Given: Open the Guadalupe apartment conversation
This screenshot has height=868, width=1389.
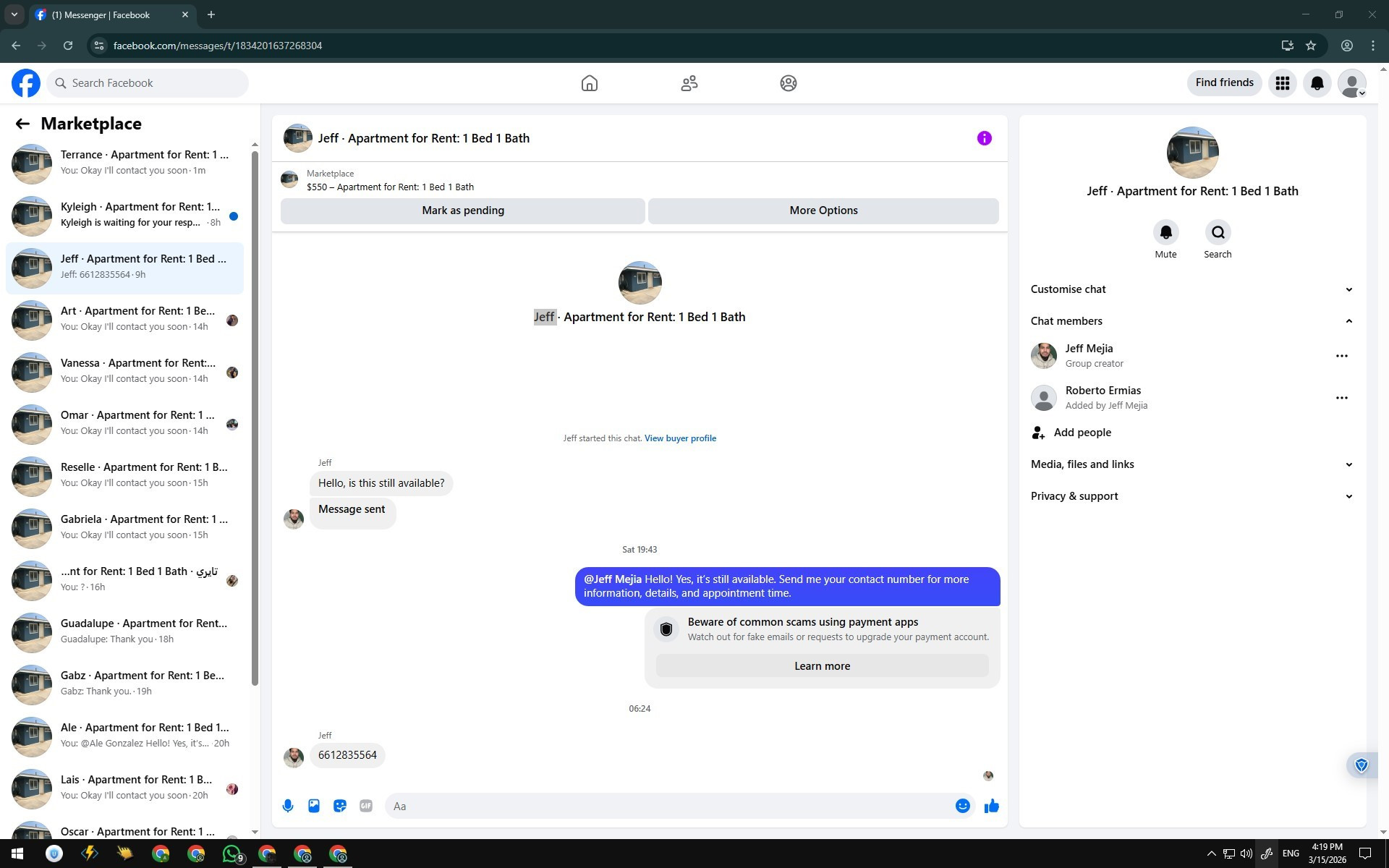Looking at the screenshot, I should click(x=125, y=633).
